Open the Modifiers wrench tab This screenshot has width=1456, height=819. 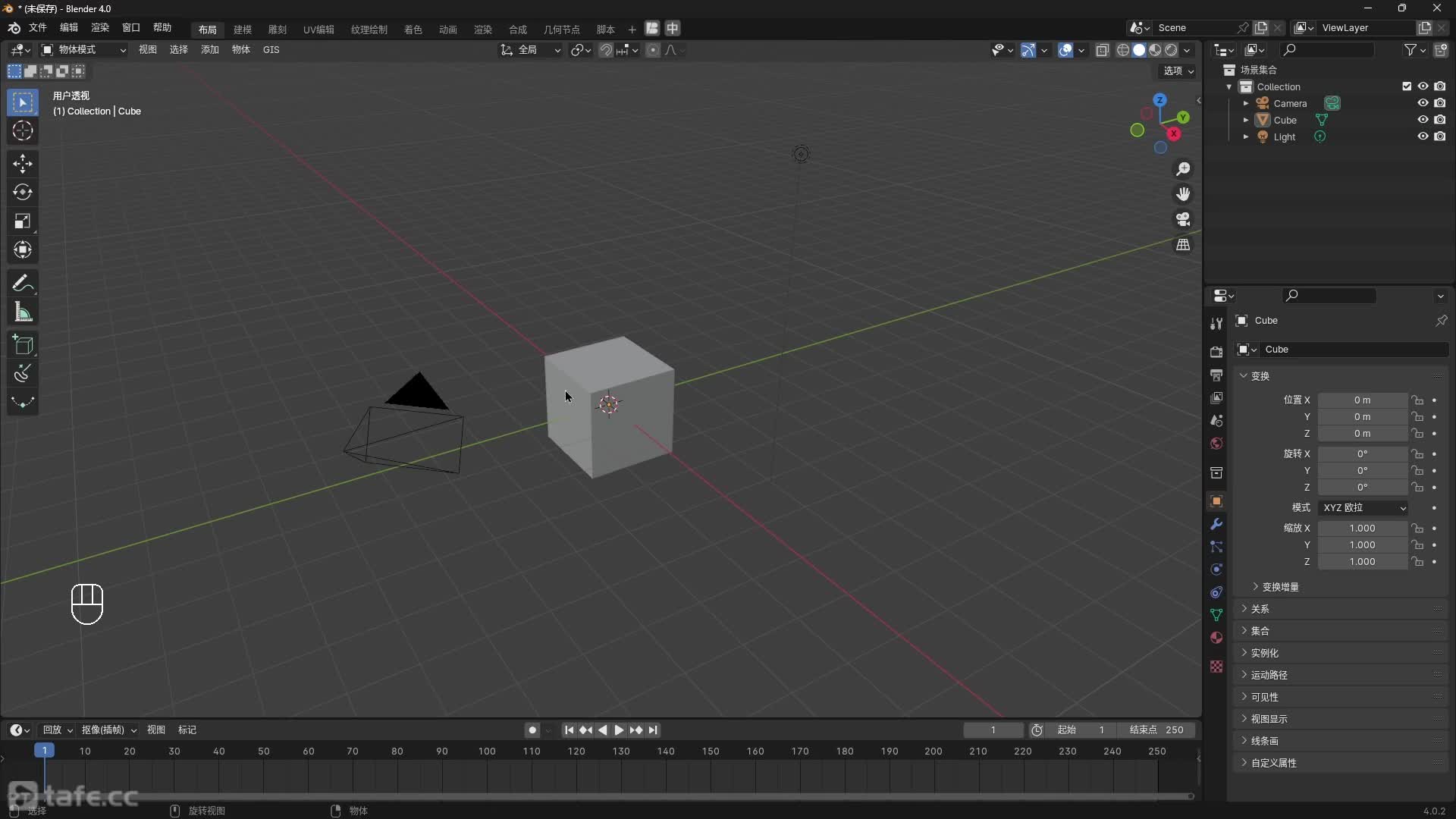[x=1216, y=524]
